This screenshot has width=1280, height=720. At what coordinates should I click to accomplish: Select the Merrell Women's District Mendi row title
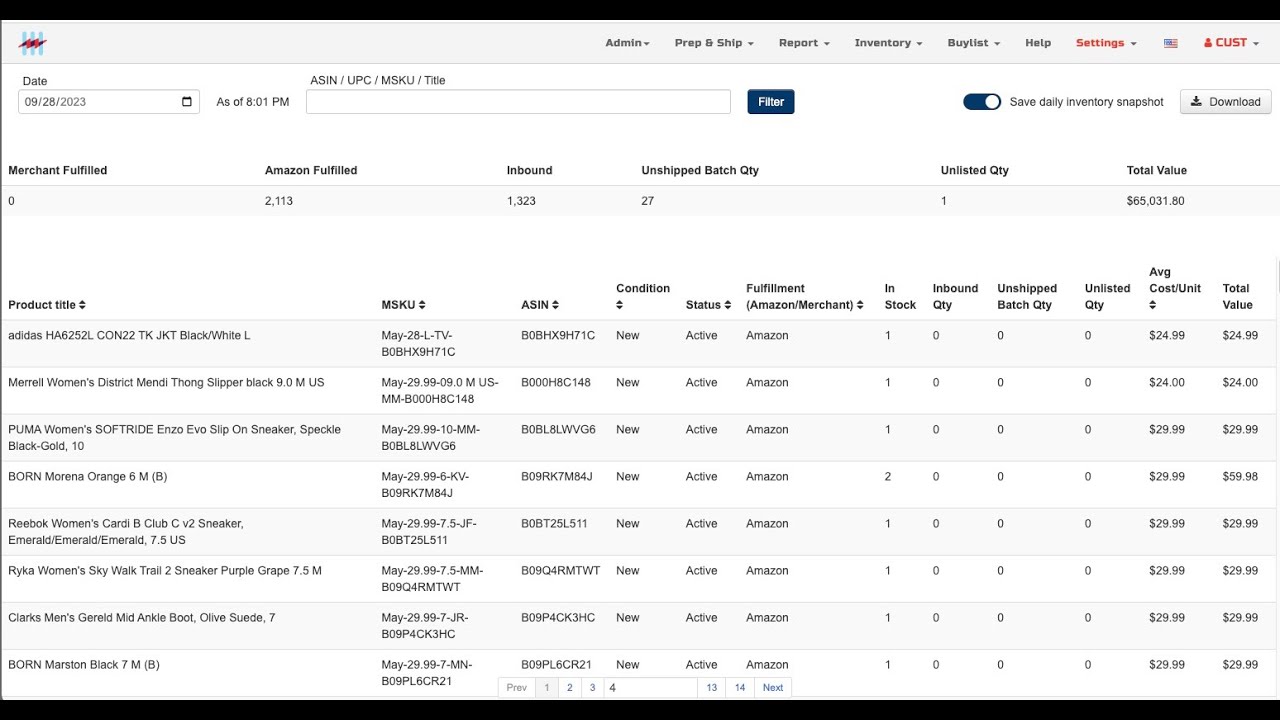point(166,383)
